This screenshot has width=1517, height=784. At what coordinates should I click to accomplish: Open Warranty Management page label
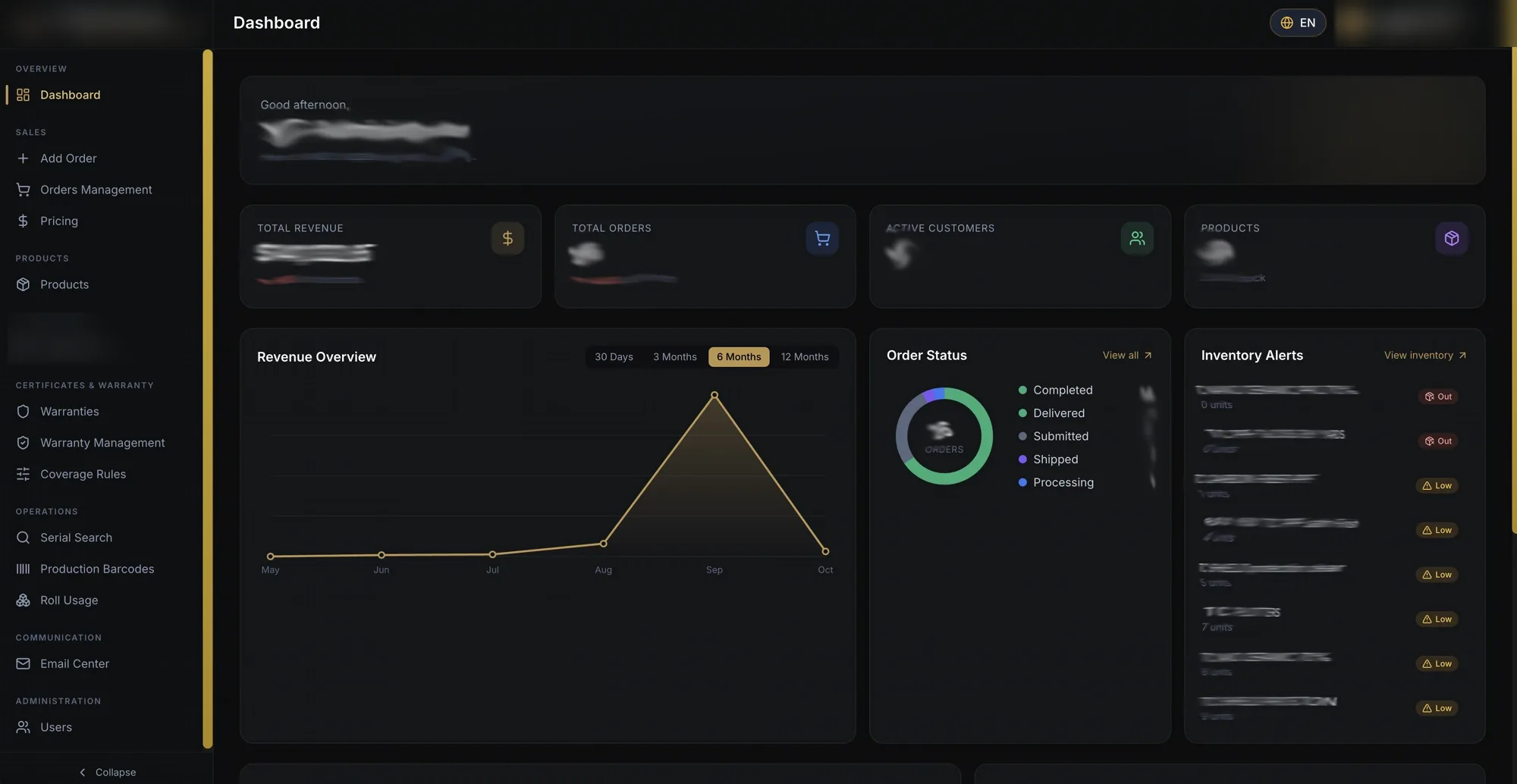point(102,443)
